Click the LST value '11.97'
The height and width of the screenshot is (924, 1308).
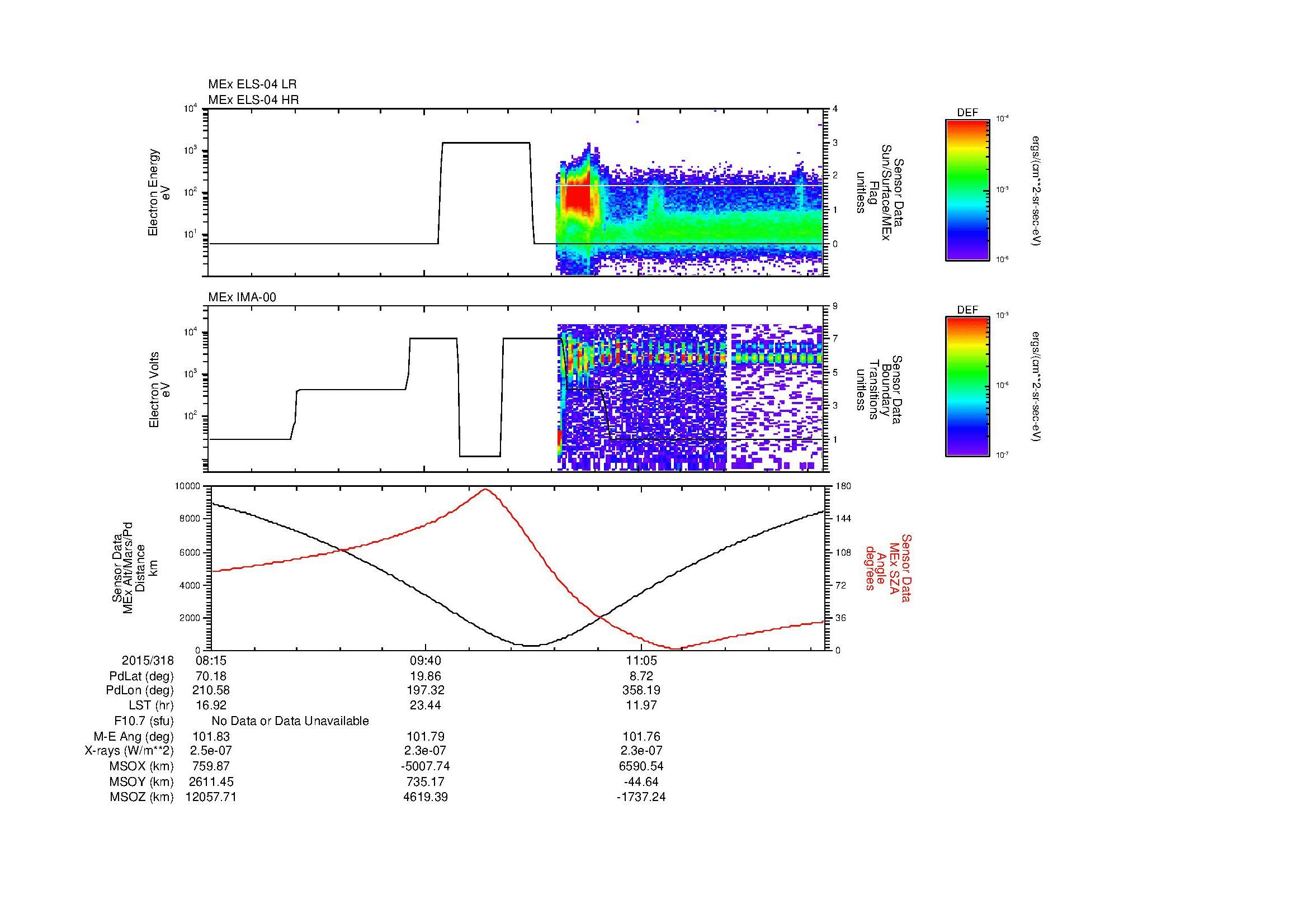(641, 705)
